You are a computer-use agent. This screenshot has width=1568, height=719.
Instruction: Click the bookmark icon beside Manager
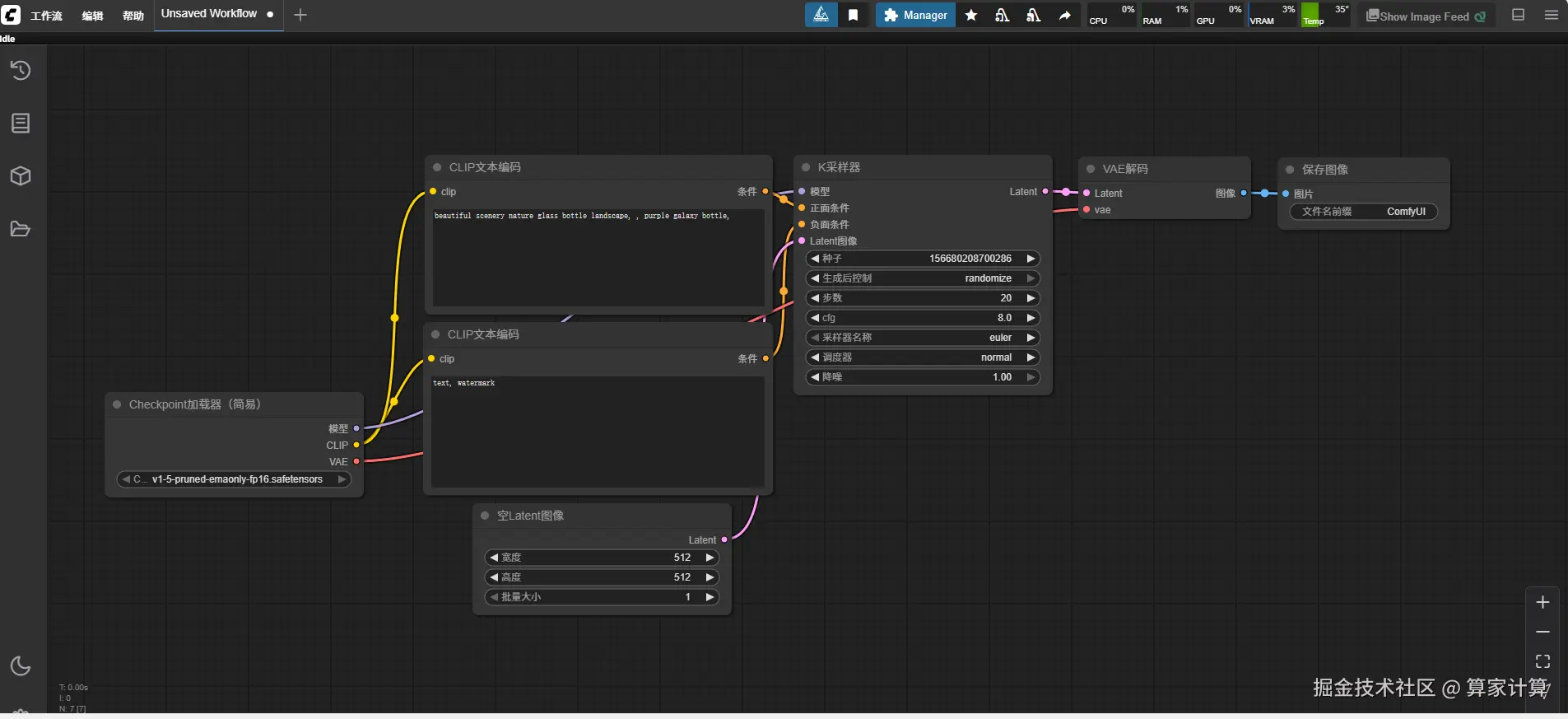(x=854, y=15)
